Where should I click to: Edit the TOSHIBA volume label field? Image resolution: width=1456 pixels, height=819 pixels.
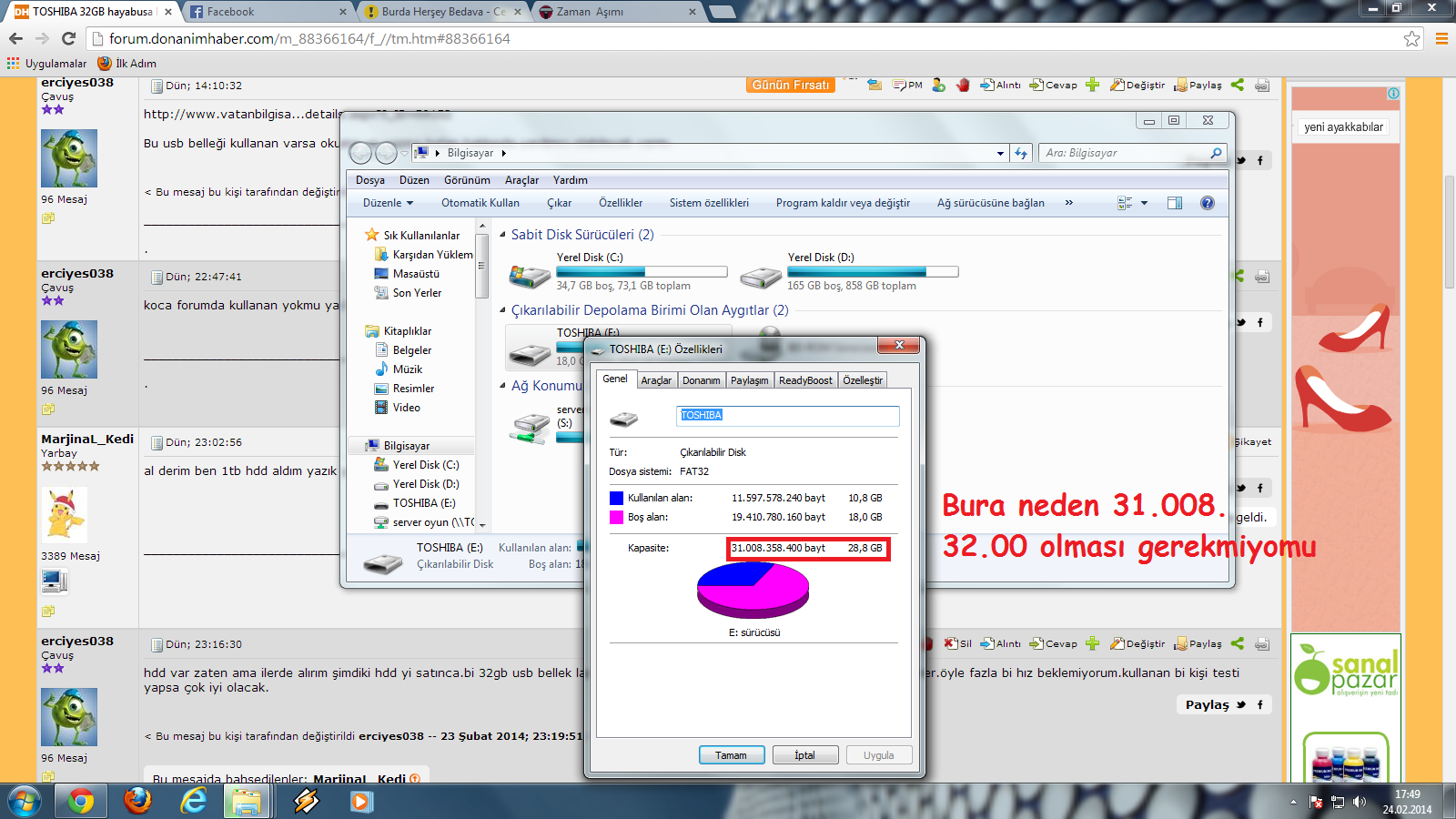point(788,415)
